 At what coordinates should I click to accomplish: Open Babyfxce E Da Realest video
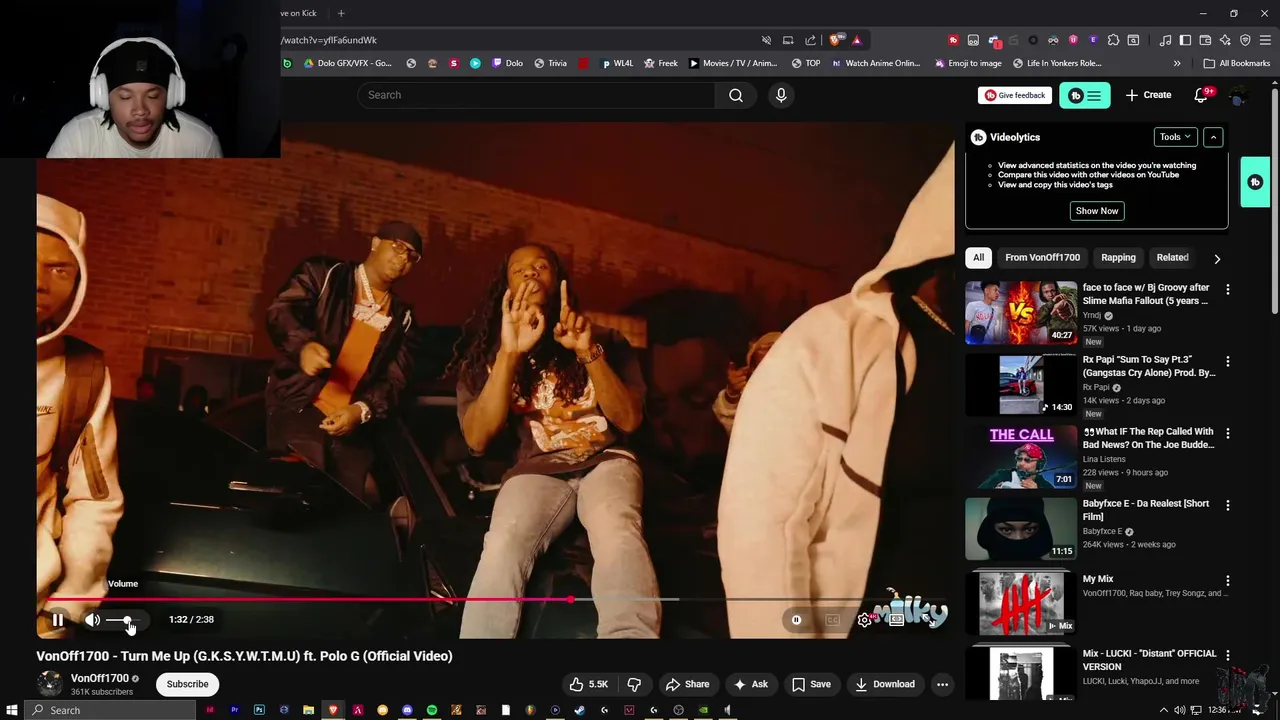coord(1146,510)
